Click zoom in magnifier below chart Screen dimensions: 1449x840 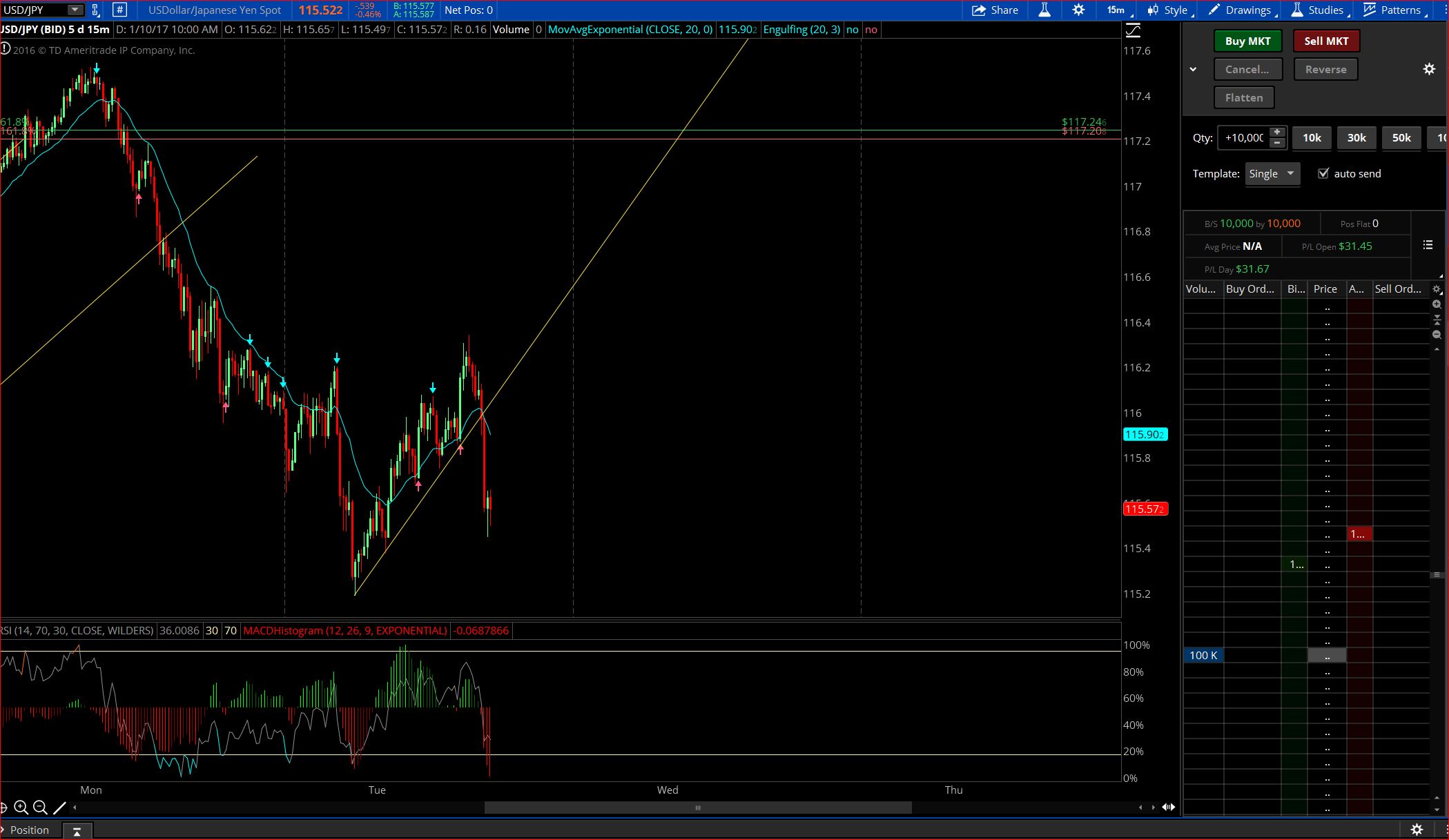[x=21, y=807]
